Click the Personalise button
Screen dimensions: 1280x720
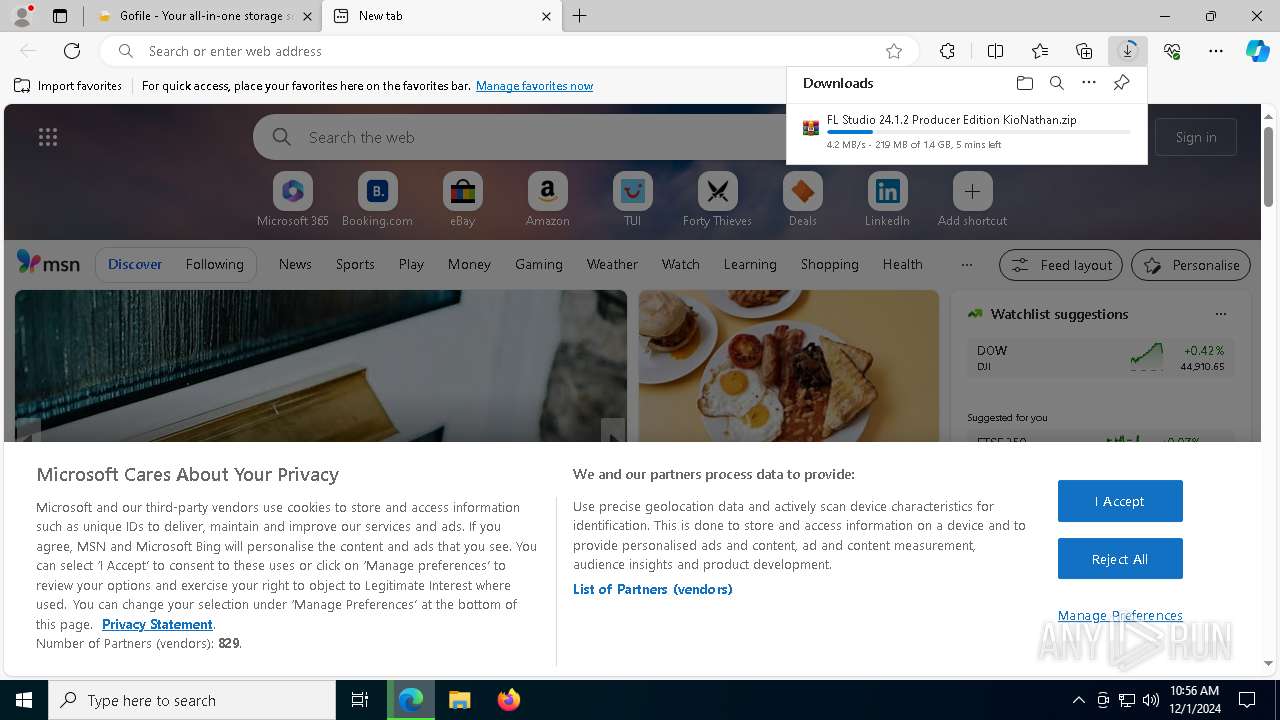tap(1191, 265)
